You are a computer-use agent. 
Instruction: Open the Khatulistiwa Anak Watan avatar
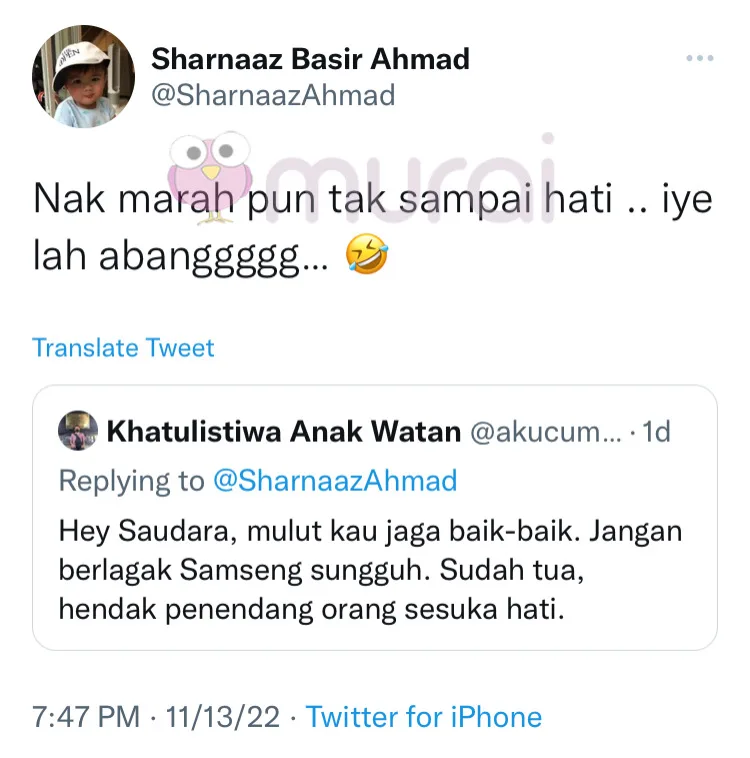(78, 431)
